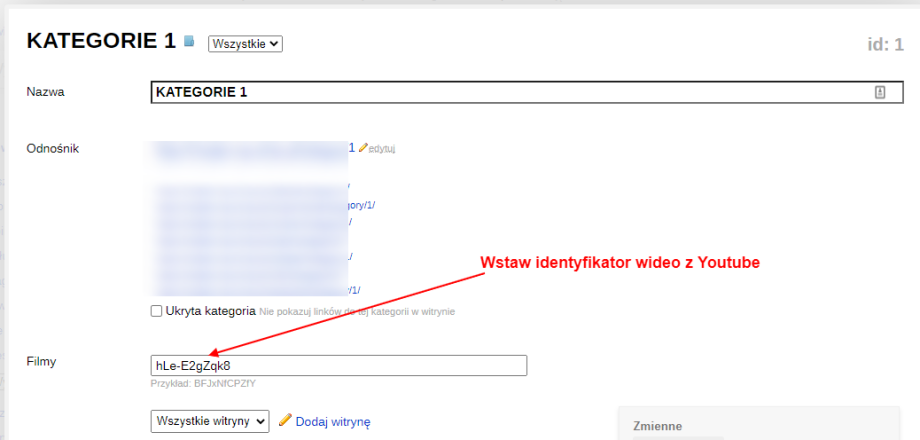Open the Wszystkie witryny dropdown
The width and height of the screenshot is (920, 440).
[210, 421]
